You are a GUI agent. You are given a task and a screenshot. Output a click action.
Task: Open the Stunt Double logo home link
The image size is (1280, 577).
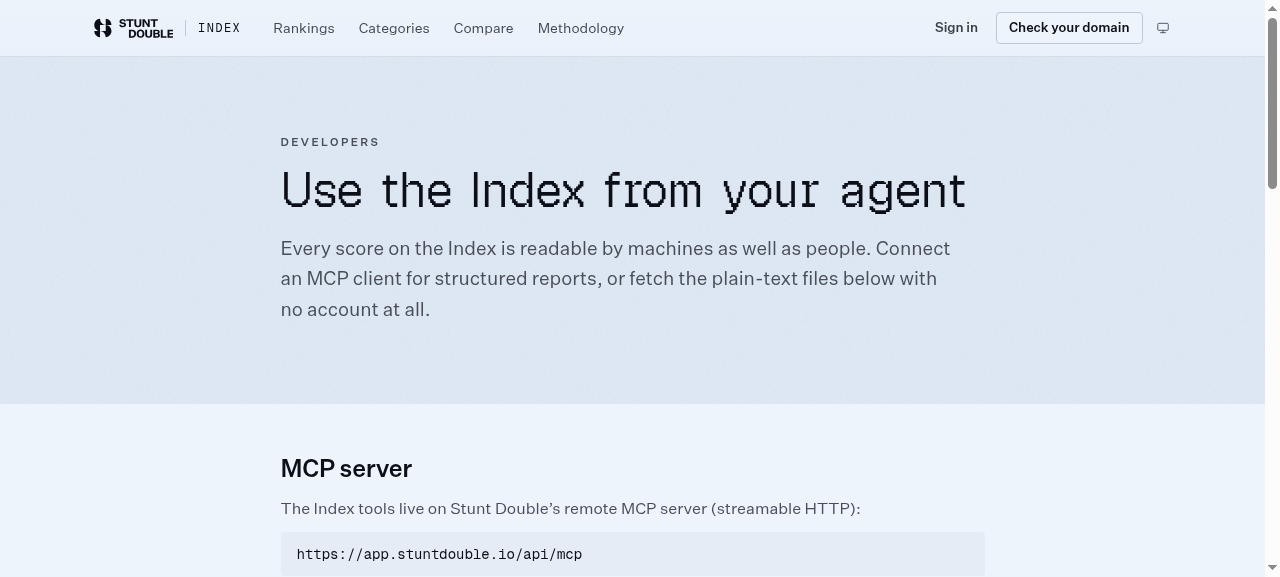[x=133, y=28]
